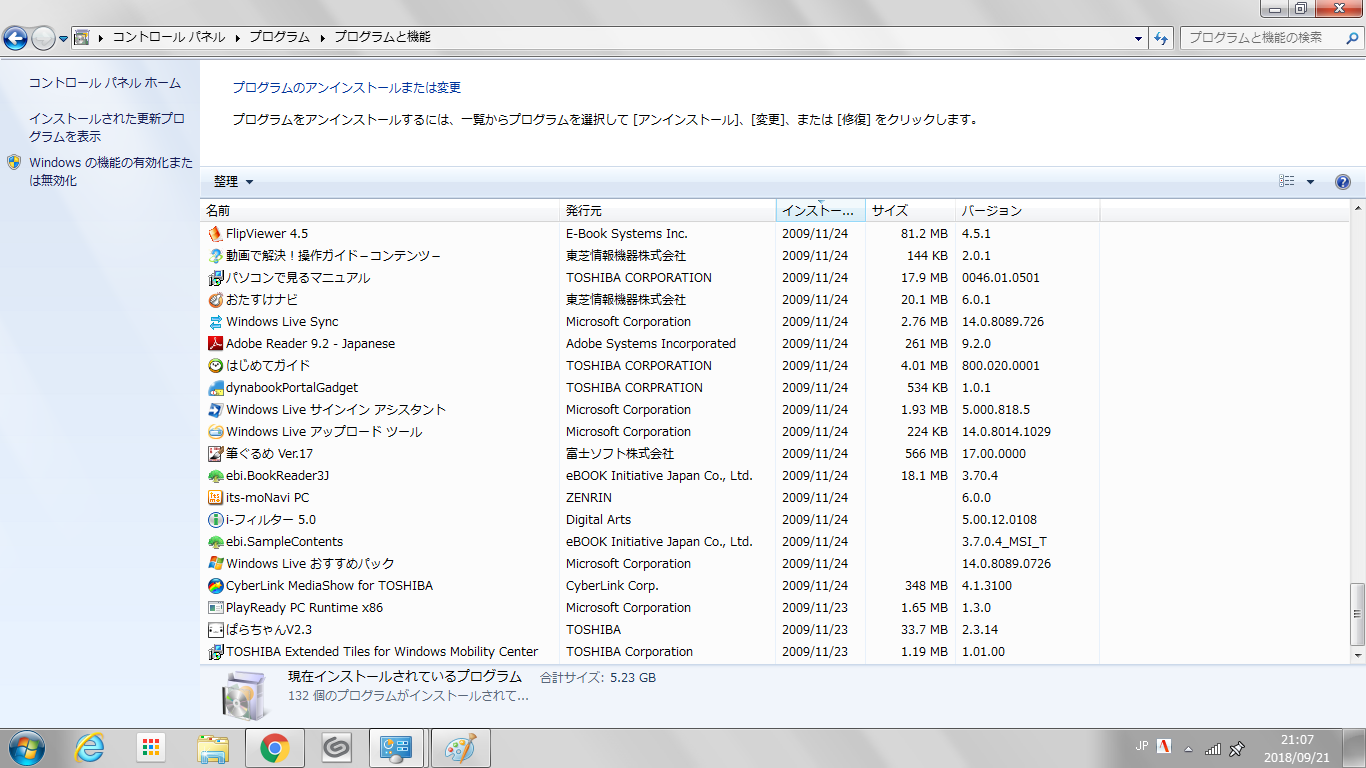Click the CyberLink MediaShow for TOSHIBA icon
The height and width of the screenshot is (768, 1366).
pyautogui.click(x=215, y=586)
